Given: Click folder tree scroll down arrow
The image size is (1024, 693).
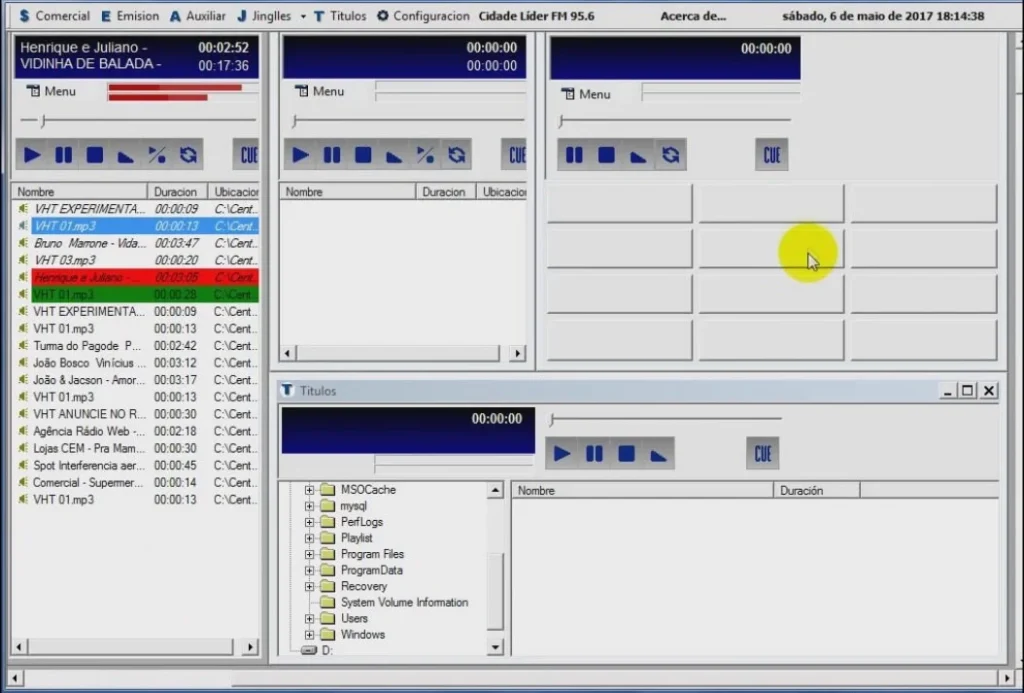Looking at the screenshot, I should click(495, 647).
